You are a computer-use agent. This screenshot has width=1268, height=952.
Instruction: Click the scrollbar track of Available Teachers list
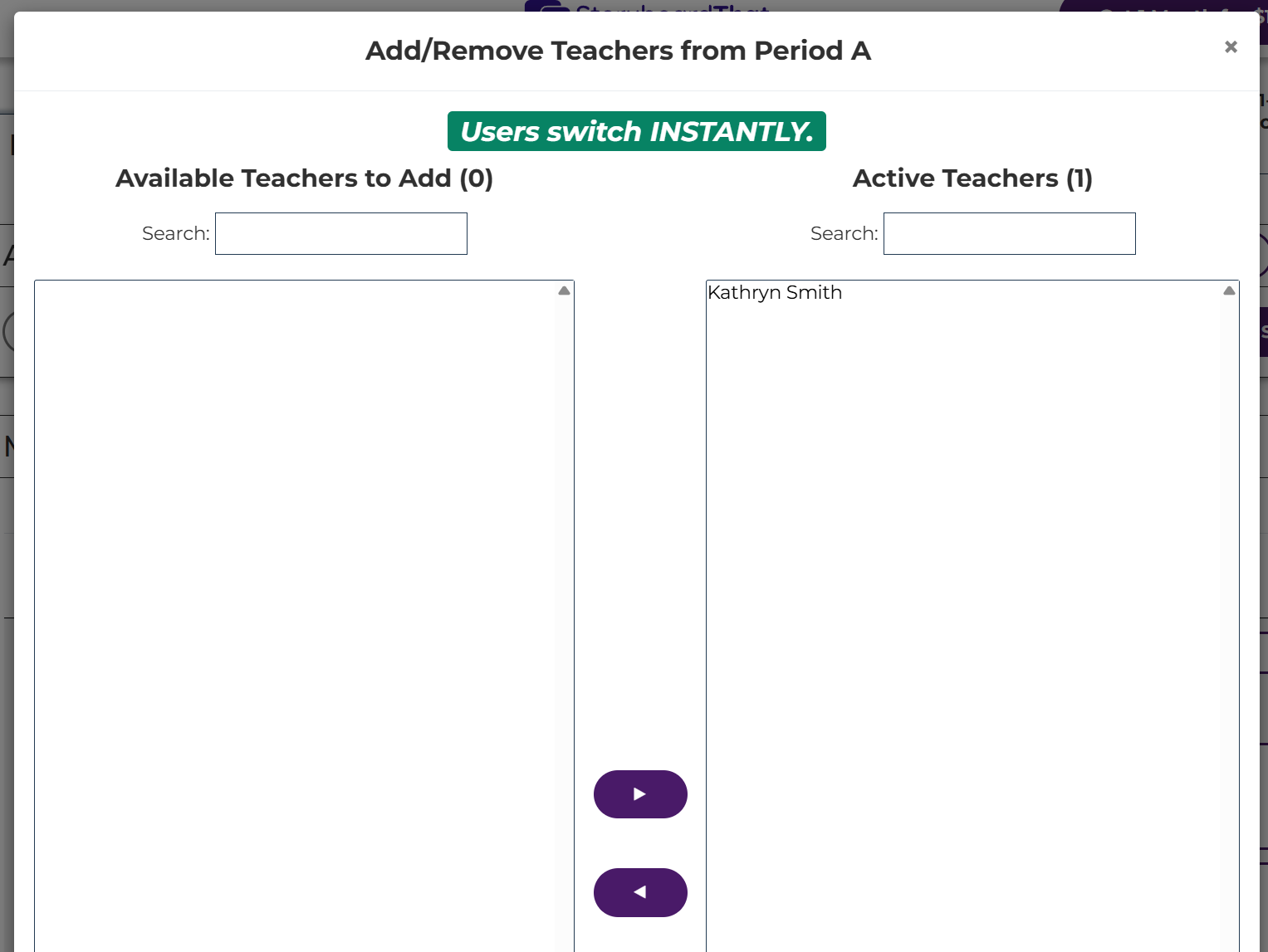tap(565, 622)
